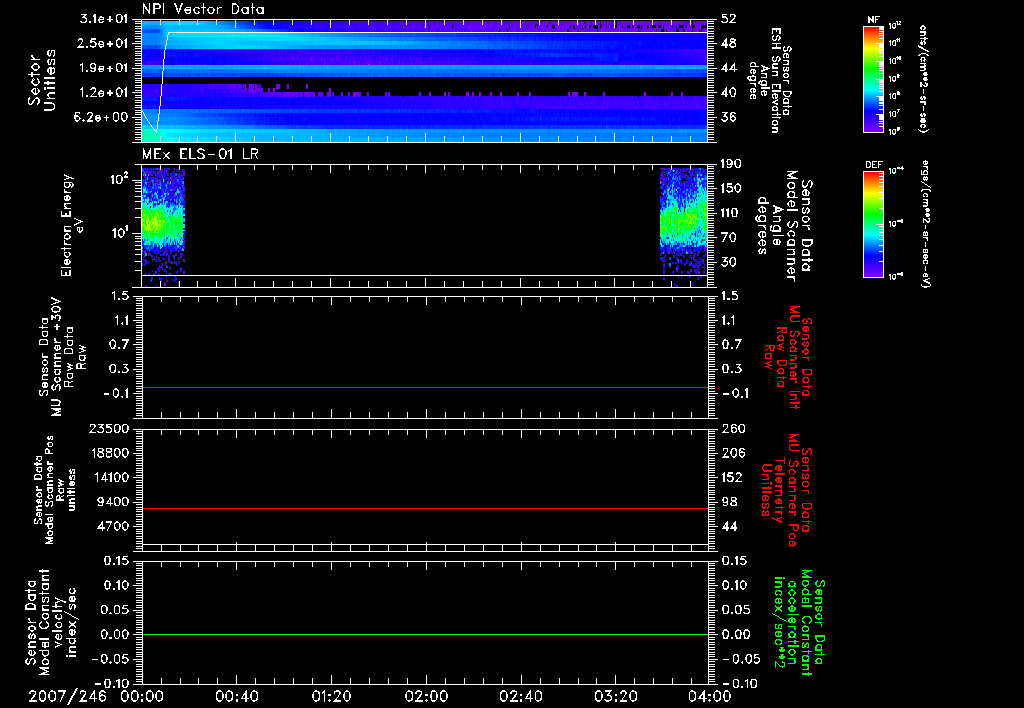Click the "3.1e+01" sector tick value
The height and width of the screenshot is (708, 1024).
coord(104,19)
